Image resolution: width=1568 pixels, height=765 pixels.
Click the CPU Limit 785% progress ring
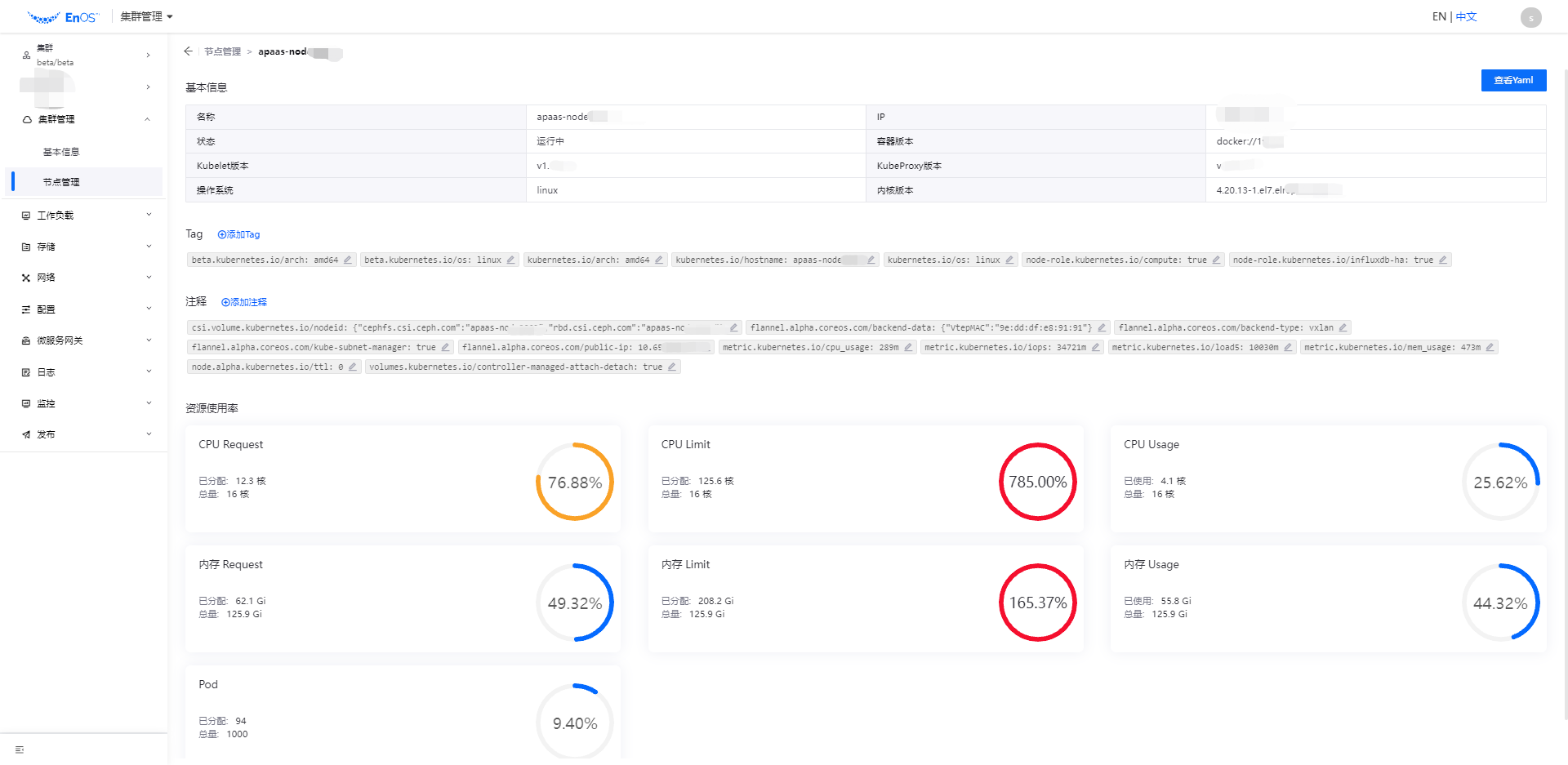click(x=1037, y=482)
